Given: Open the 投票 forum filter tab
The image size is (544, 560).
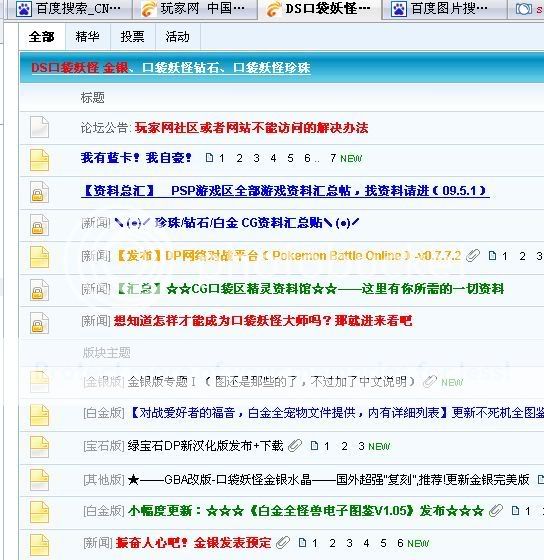Looking at the screenshot, I should tap(133, 37).
